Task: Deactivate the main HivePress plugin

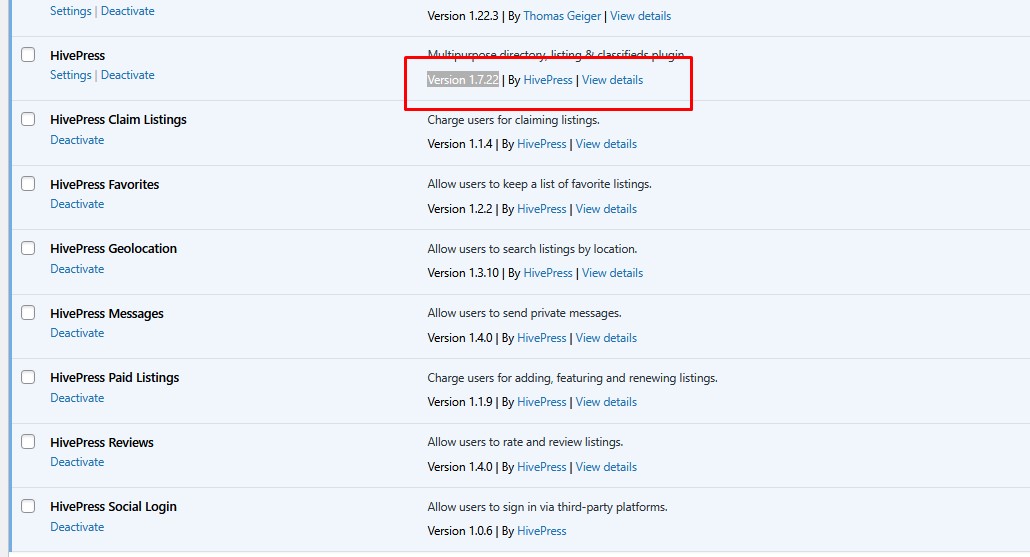Action: pos(128,75)
